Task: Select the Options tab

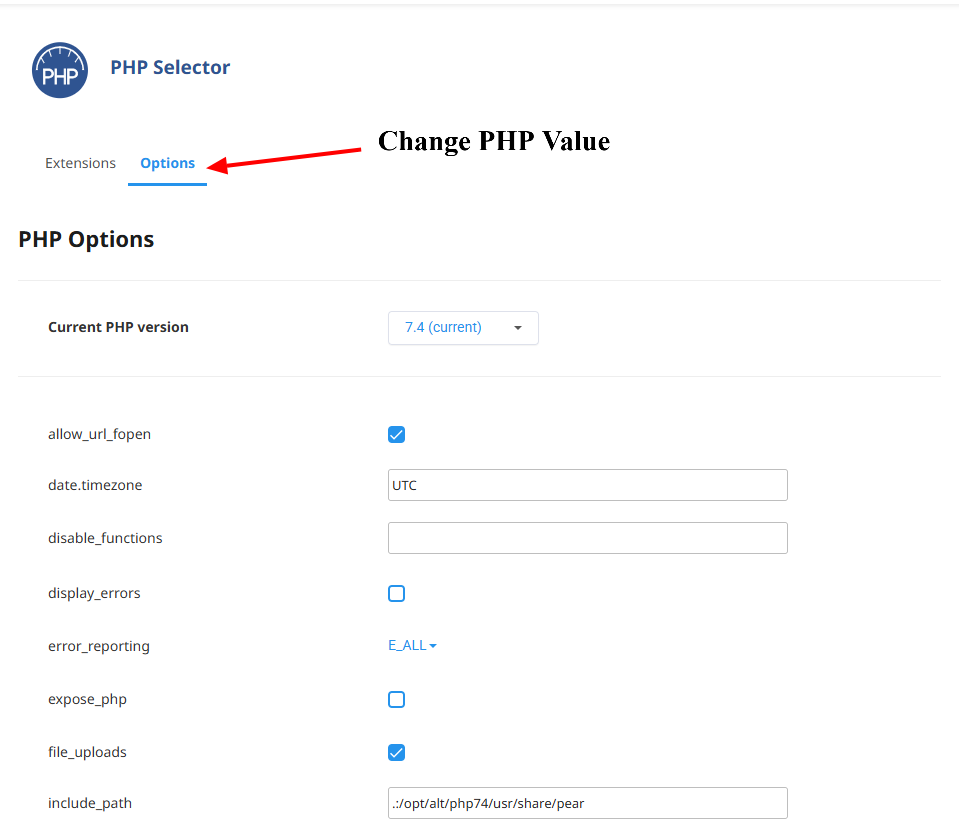Action: coord(167,163)
